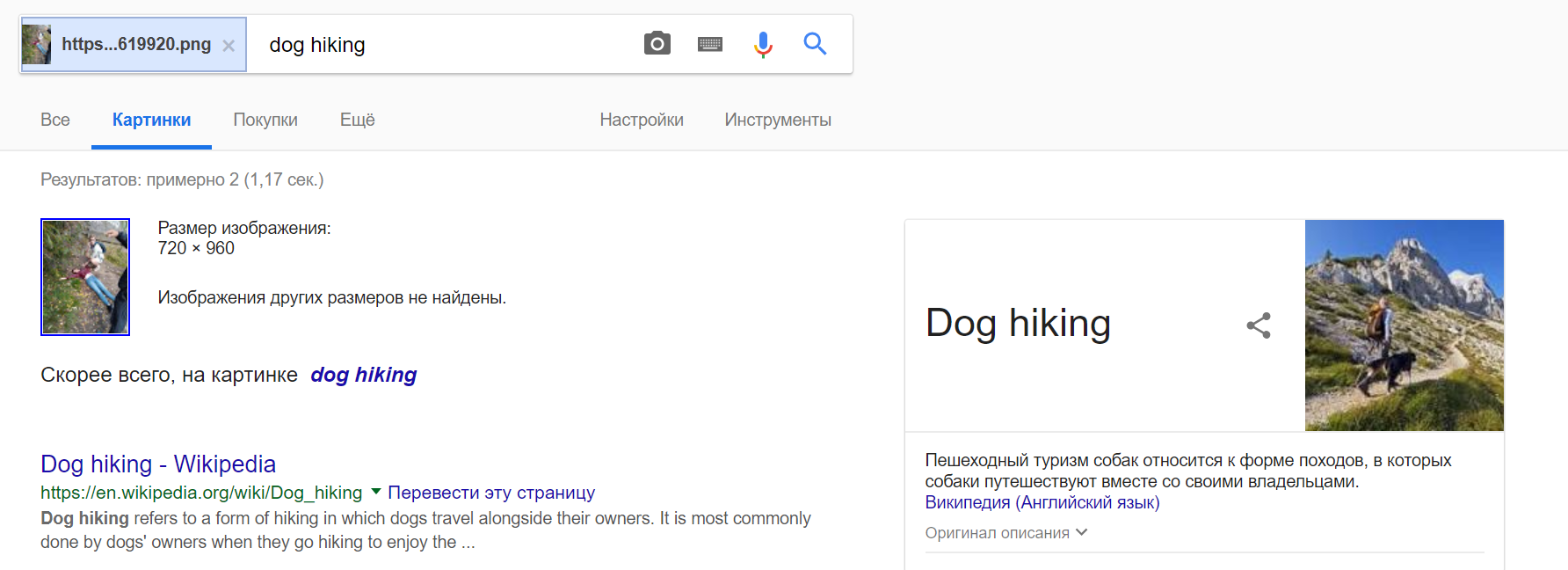Click the dog hiking best guess link
This screenshot has width=1568, height=570.
pyautogui.click(x=363, y=375)
